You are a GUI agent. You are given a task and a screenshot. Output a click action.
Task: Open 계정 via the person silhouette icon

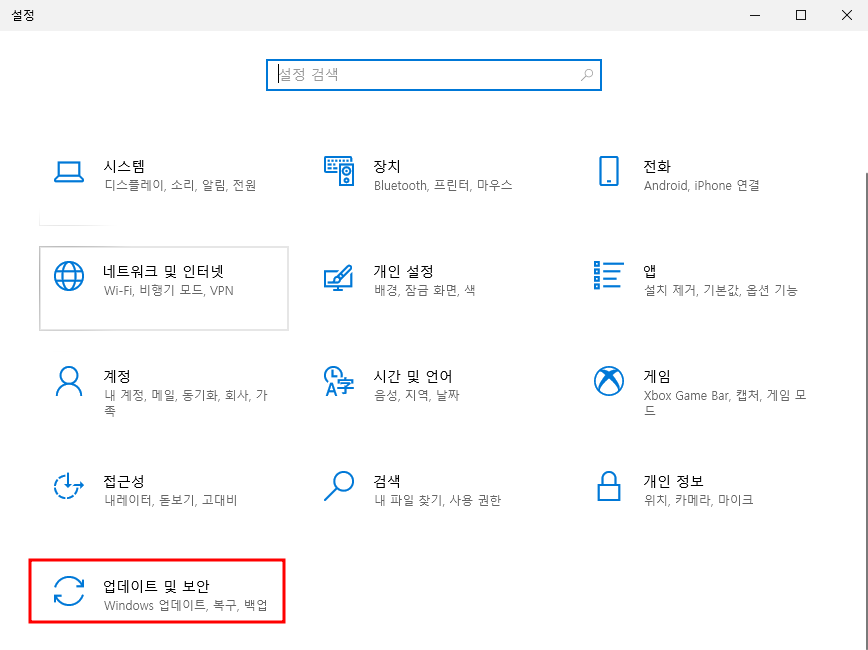(x=68, y=381)
